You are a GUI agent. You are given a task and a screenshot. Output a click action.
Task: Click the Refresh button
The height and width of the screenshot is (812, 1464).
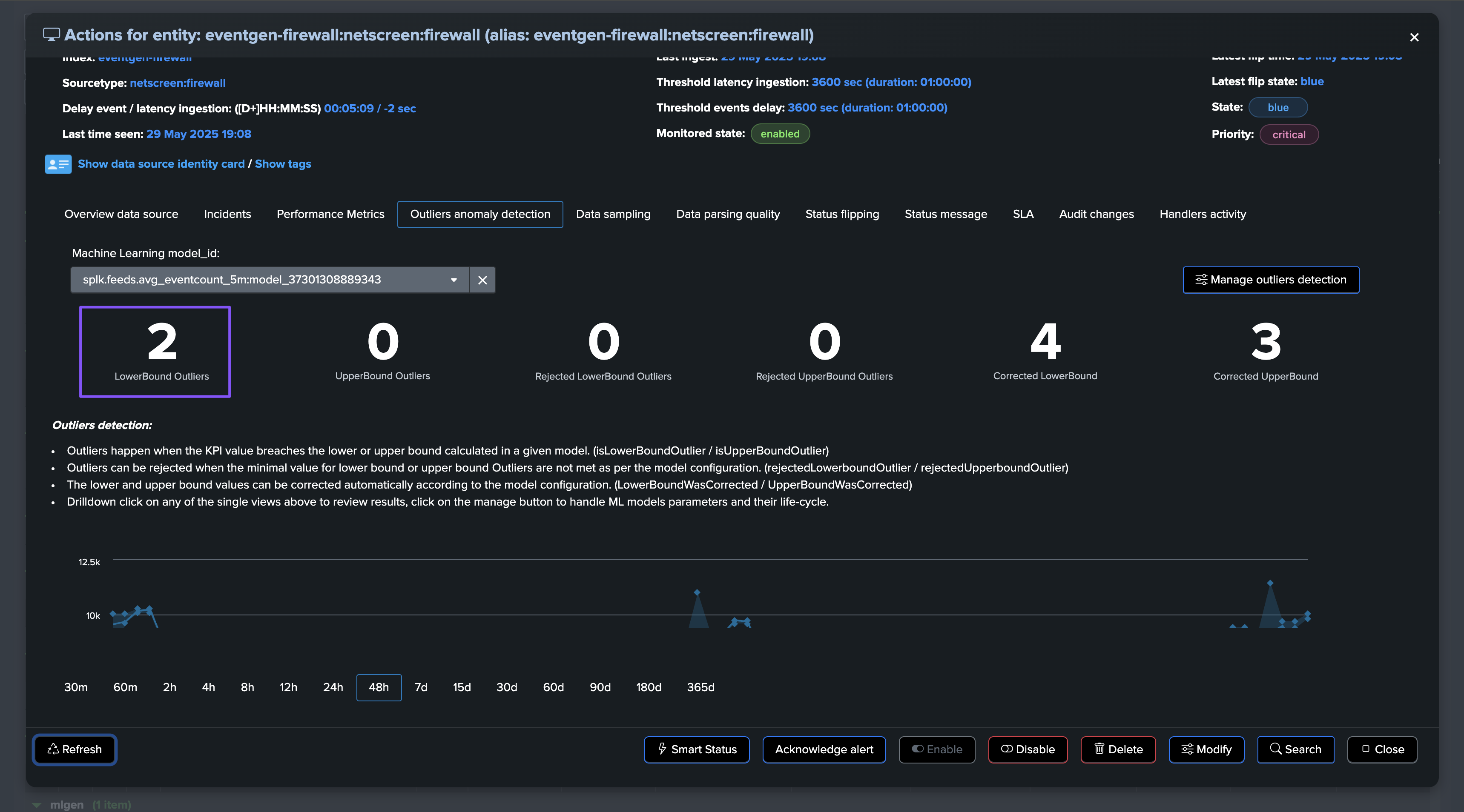[75, 749]
